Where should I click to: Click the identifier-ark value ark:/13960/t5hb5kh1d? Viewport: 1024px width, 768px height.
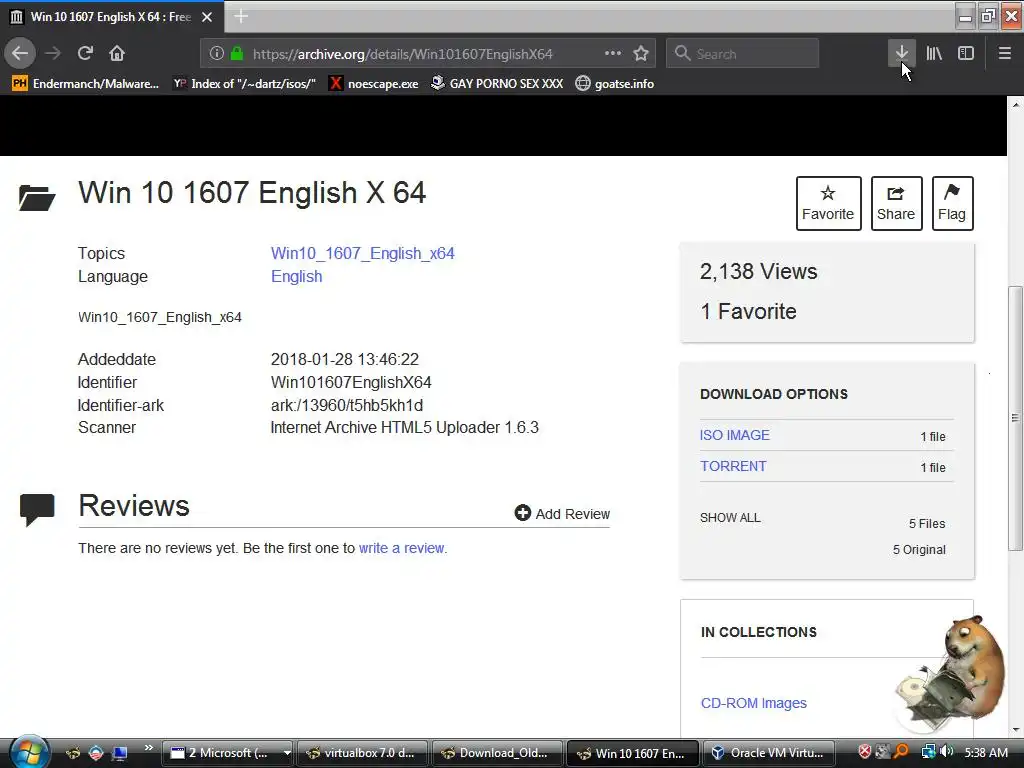tap(347, 406)
